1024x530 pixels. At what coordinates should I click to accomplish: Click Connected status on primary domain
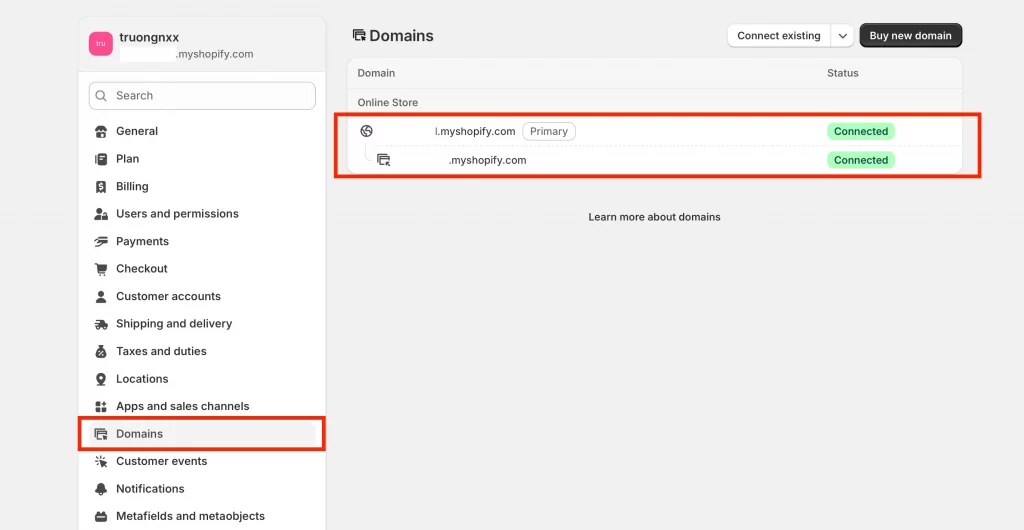click(861, 131)
